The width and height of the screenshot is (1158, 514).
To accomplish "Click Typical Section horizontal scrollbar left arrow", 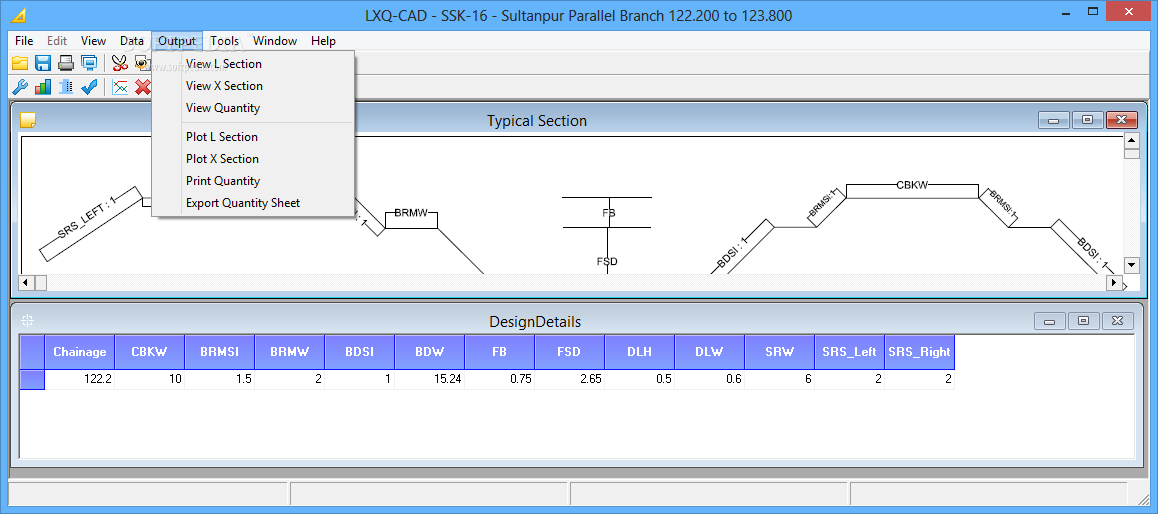I will tap(27, 282).
